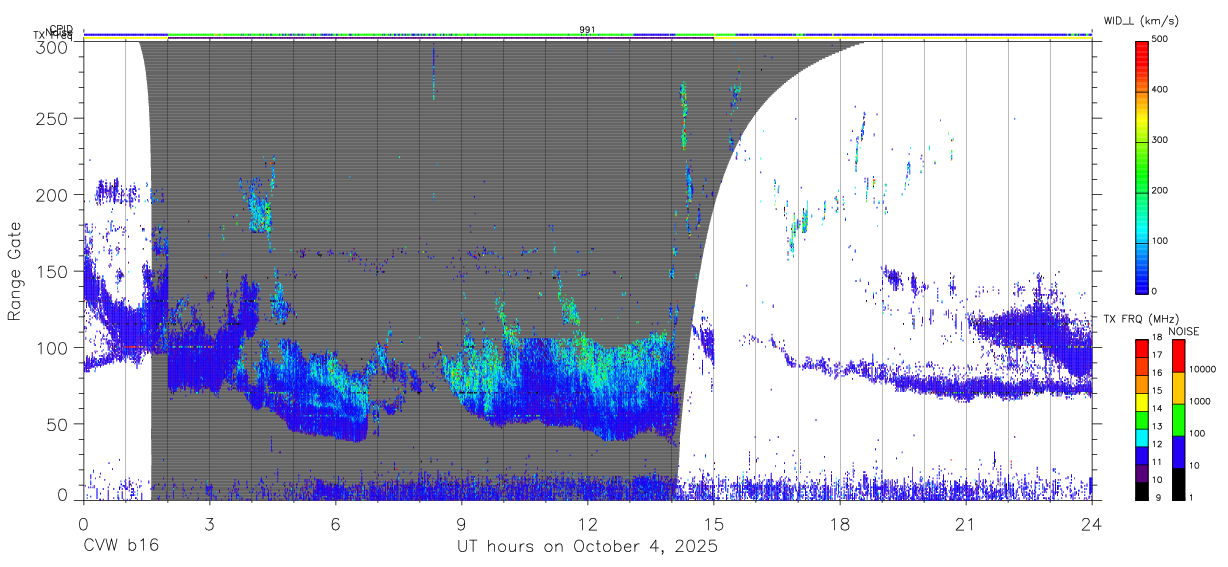Image resolution: width=1228 pixels, height=567 pixels.
Task: Click the TX FRQ legend label '9'
Action: 1156,497
